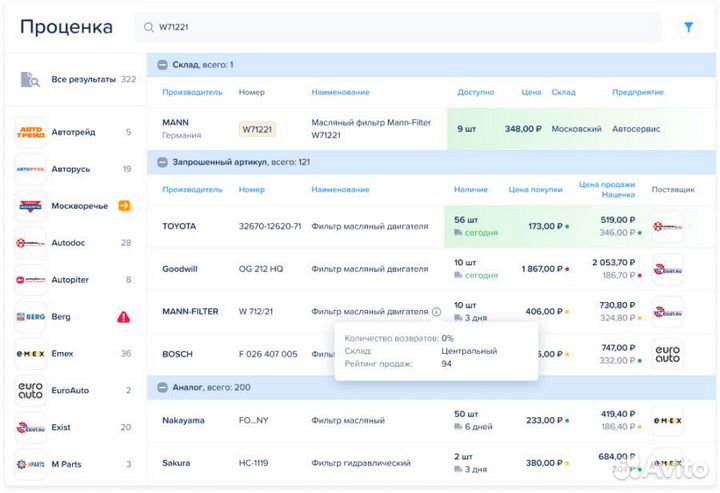Click the info icon beside MANN-FILTER name
This screenshot has height=493, width=720.
[x=436, y=311]
